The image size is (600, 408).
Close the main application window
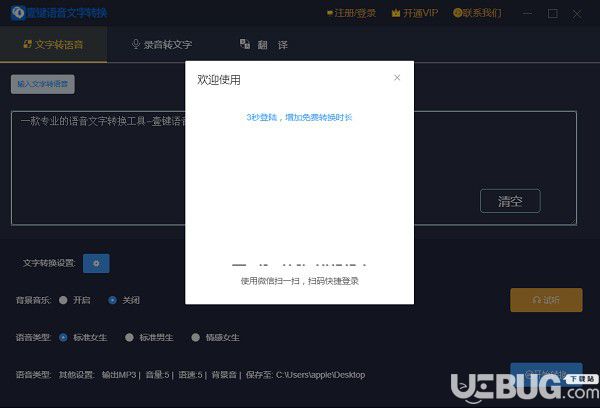pos(577,15)
